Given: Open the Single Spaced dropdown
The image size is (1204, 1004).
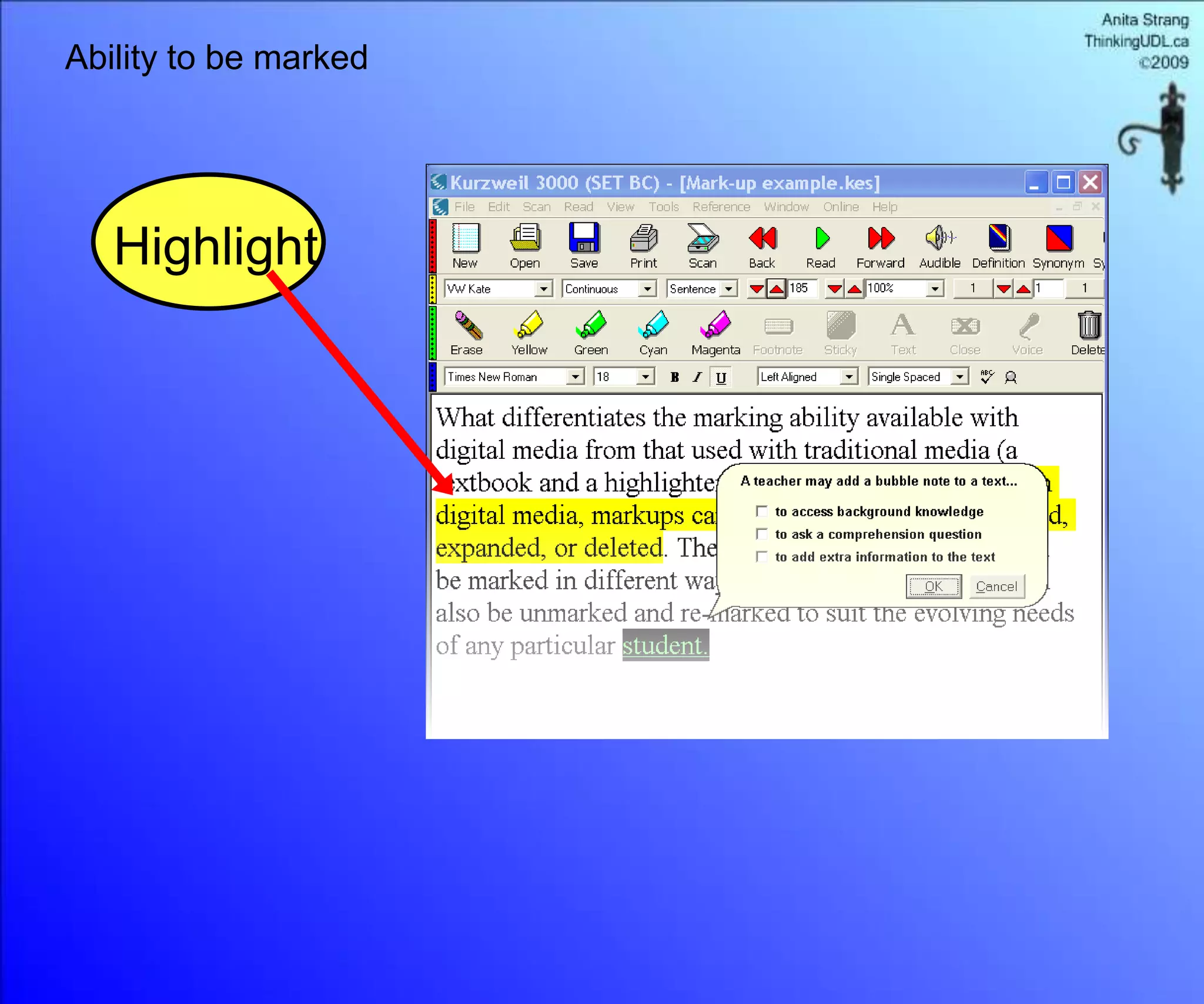Looking at the screenshot, I should (x=959, y=376).
